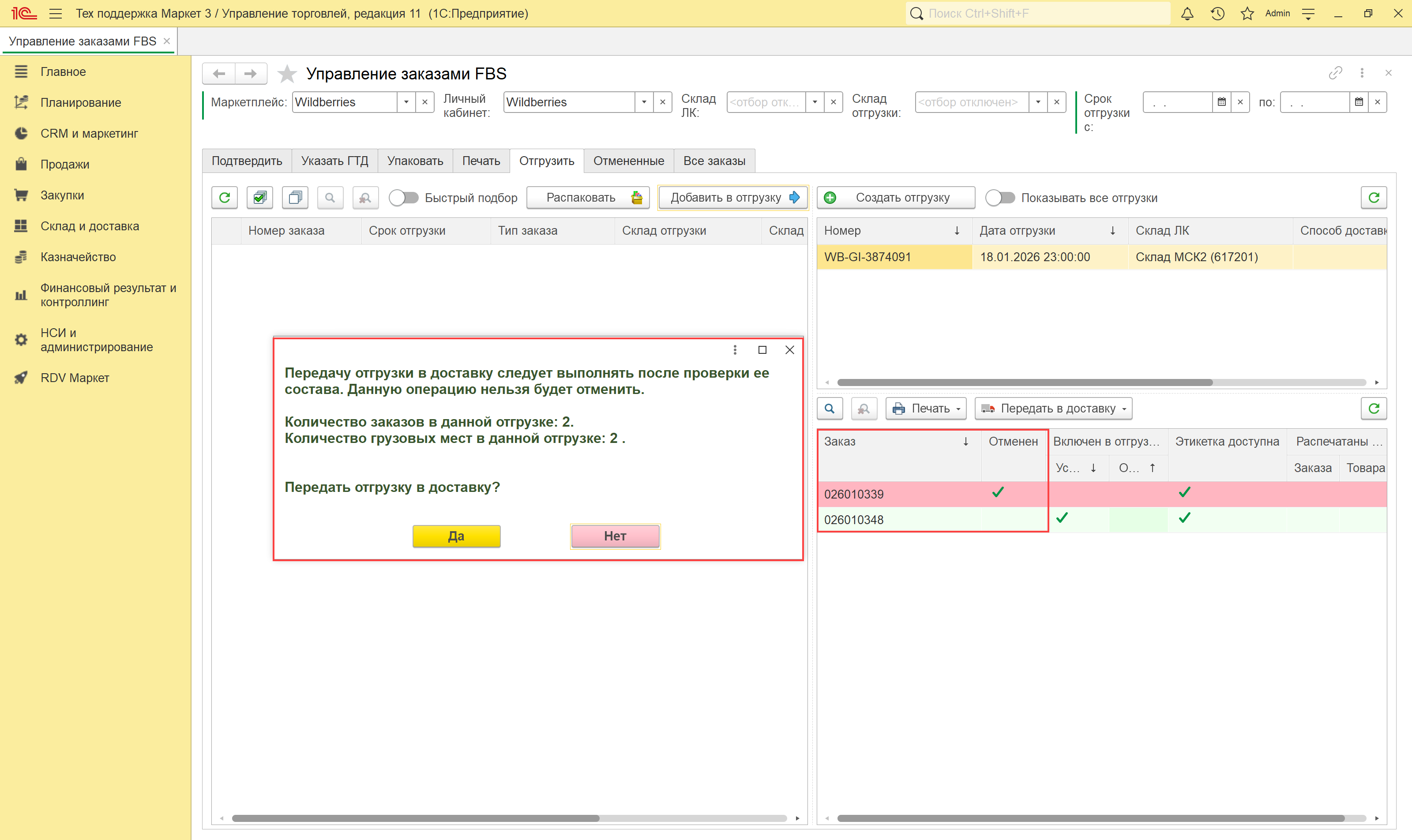Image resolution: width=1412 pixels, height=840 pixels.
Task: Click the get link chain icon
Action: 1335,73
